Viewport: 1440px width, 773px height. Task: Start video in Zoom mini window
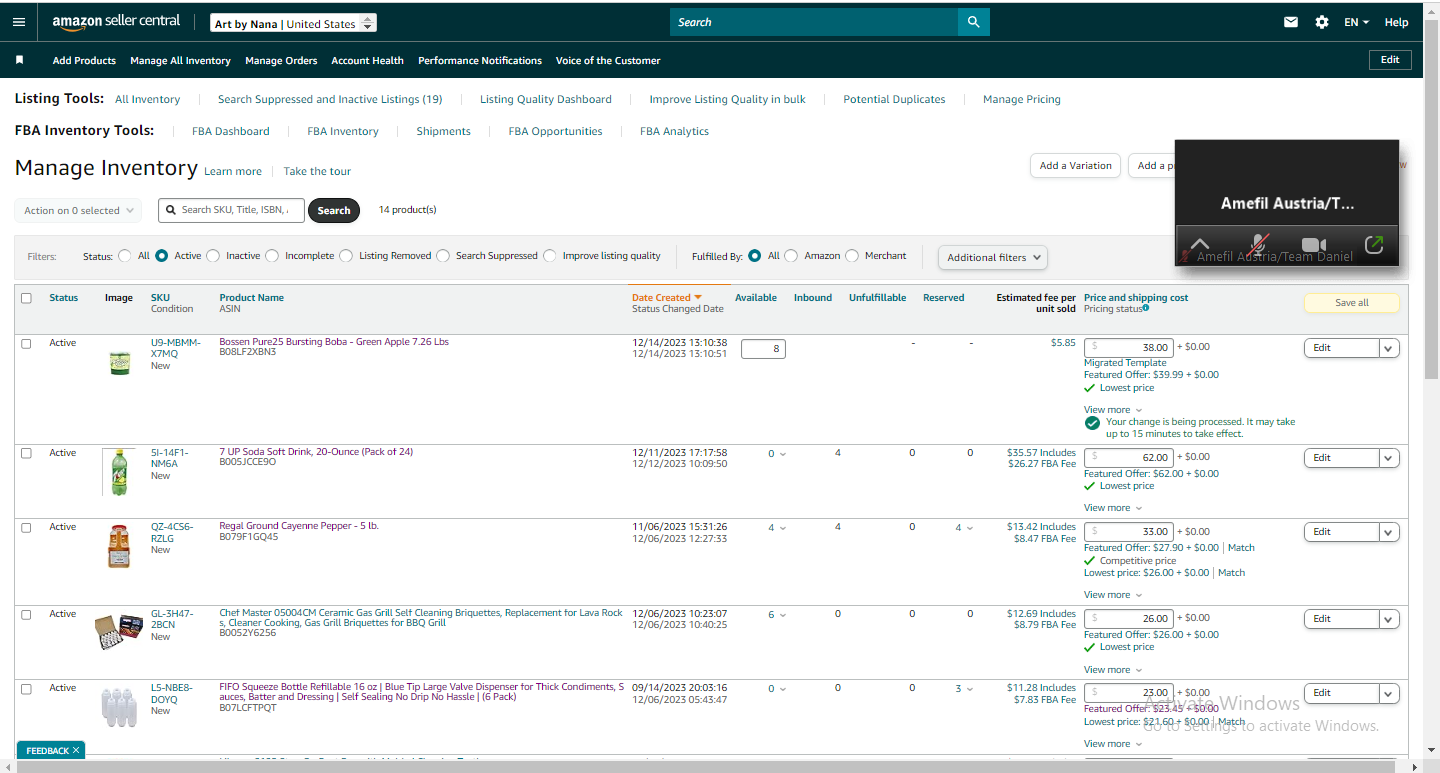pyautogui.click(x=1314, y=245)
